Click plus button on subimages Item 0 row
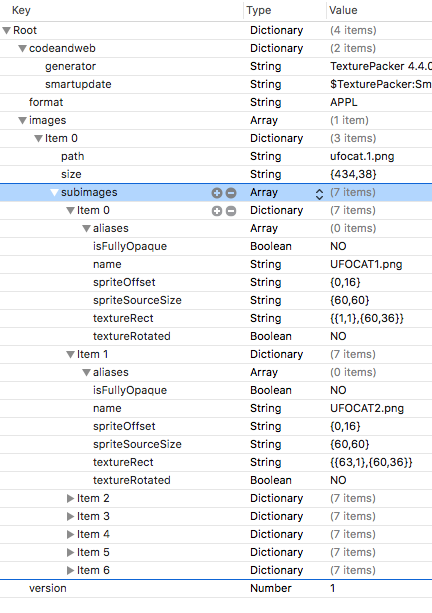Screen dimensions: 432x613 tap(217, 211)
